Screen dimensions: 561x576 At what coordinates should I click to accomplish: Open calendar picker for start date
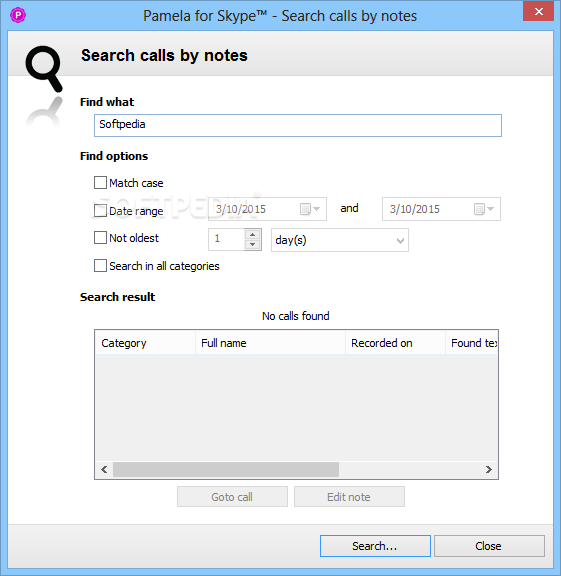[310, 209]
